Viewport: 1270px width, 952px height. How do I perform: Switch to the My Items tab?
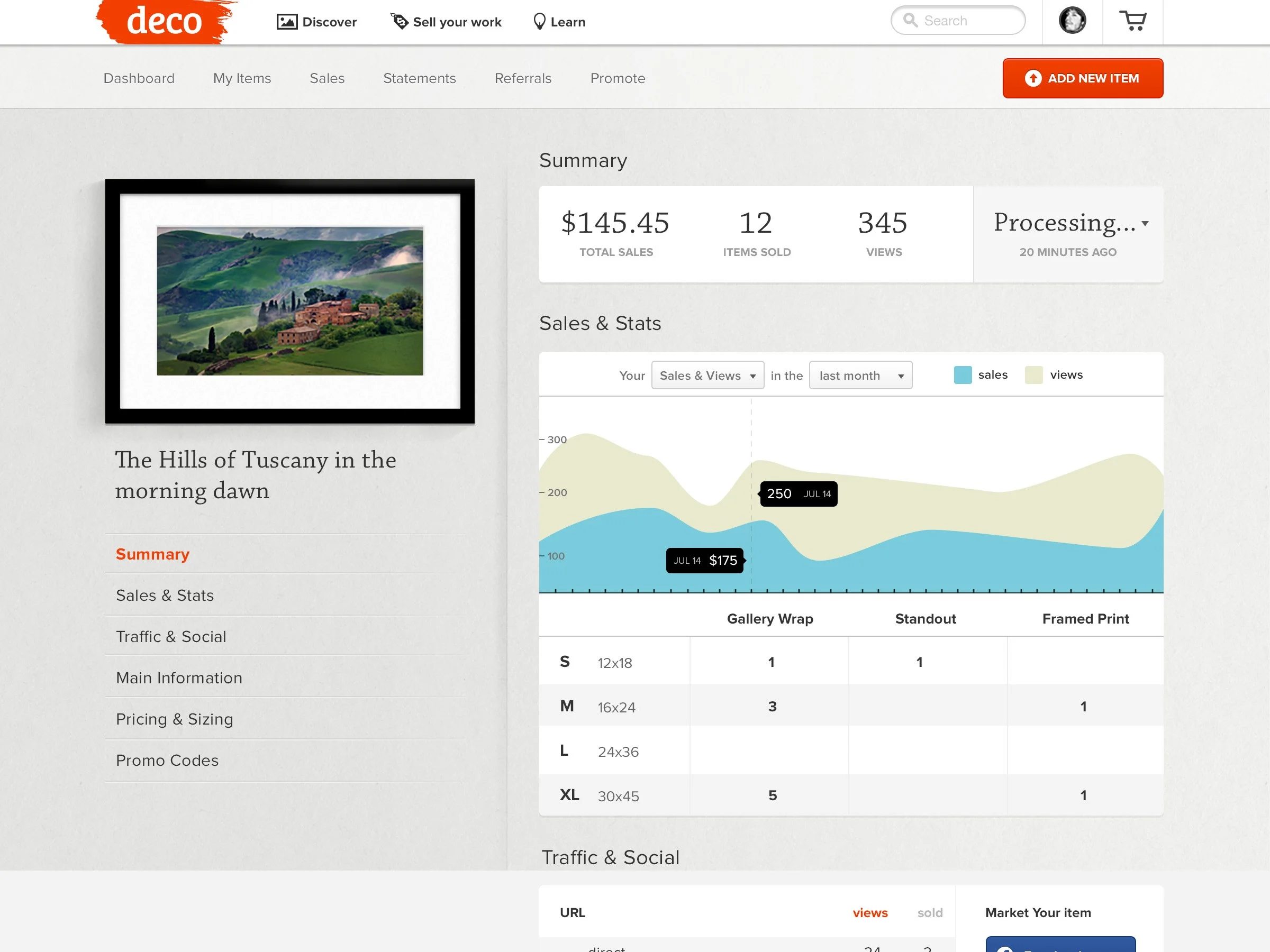(x=242, y=79)
